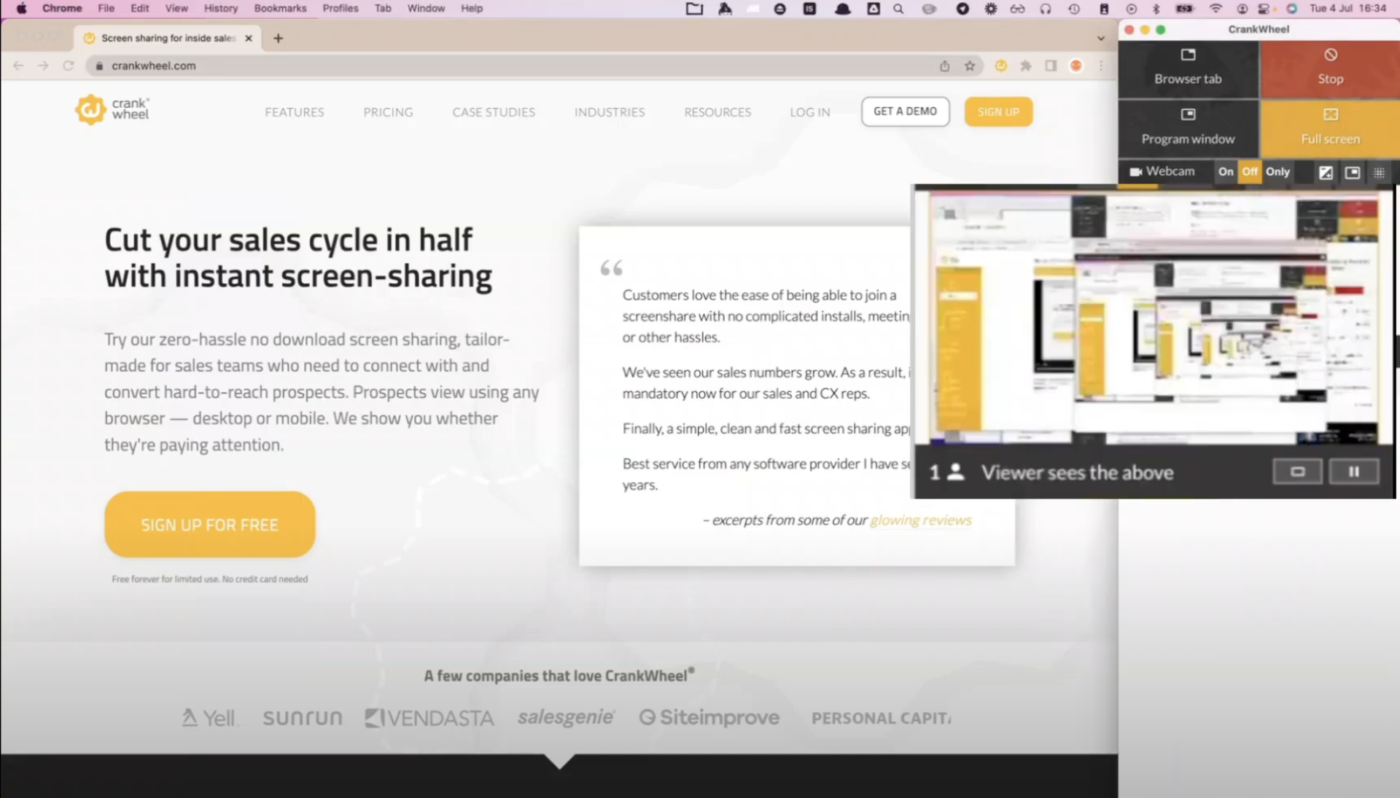Viewport: 1400px width, 798px height.
Task: Click the viewer preview thumbnail
Action: pos(1154,318)
